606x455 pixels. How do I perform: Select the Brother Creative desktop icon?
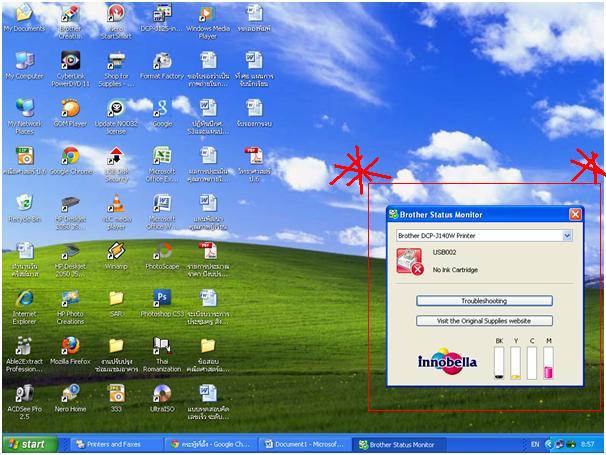(x=70, y=21)
